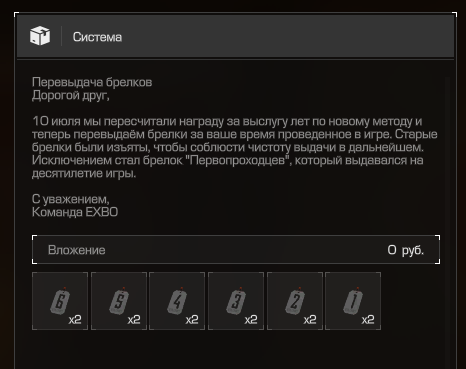Click the Дорогой друг greeting line

click(71, 96)
